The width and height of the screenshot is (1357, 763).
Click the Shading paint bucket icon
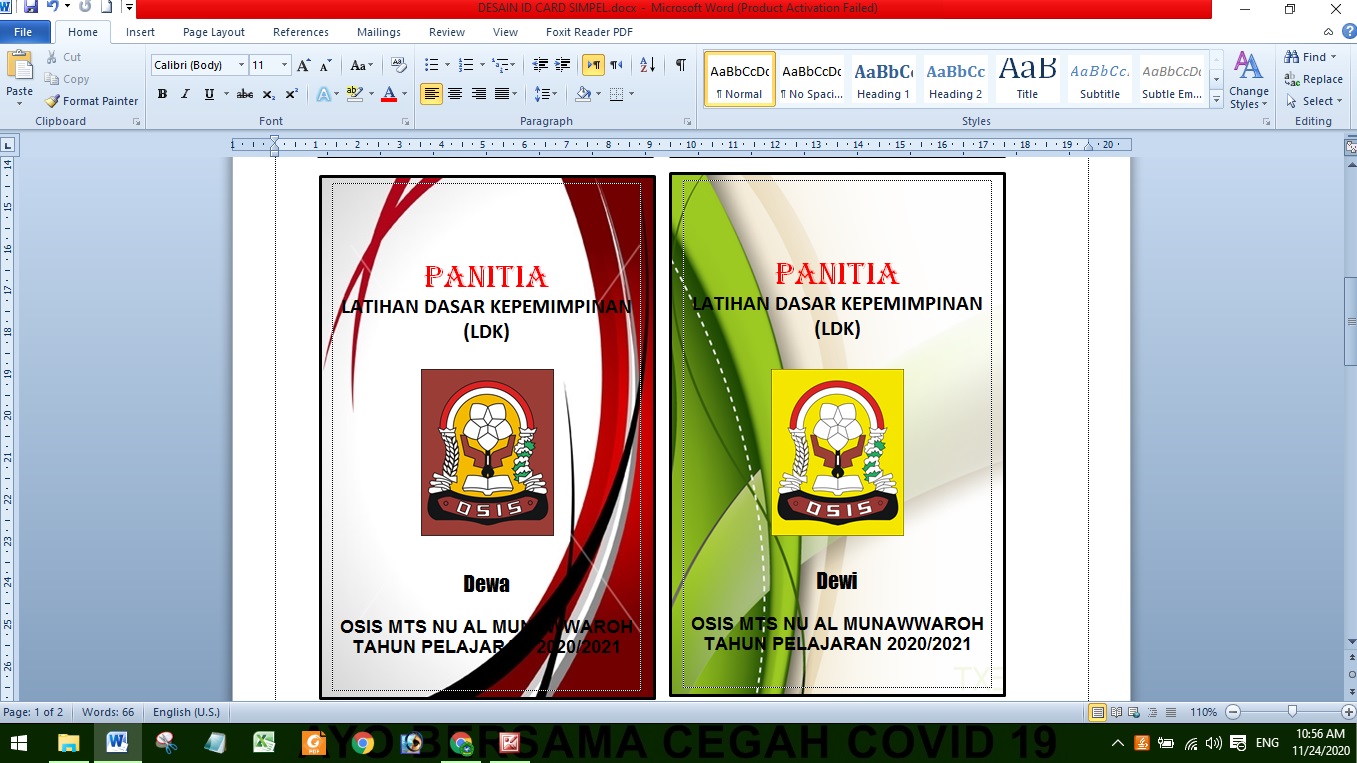[583, 94]
